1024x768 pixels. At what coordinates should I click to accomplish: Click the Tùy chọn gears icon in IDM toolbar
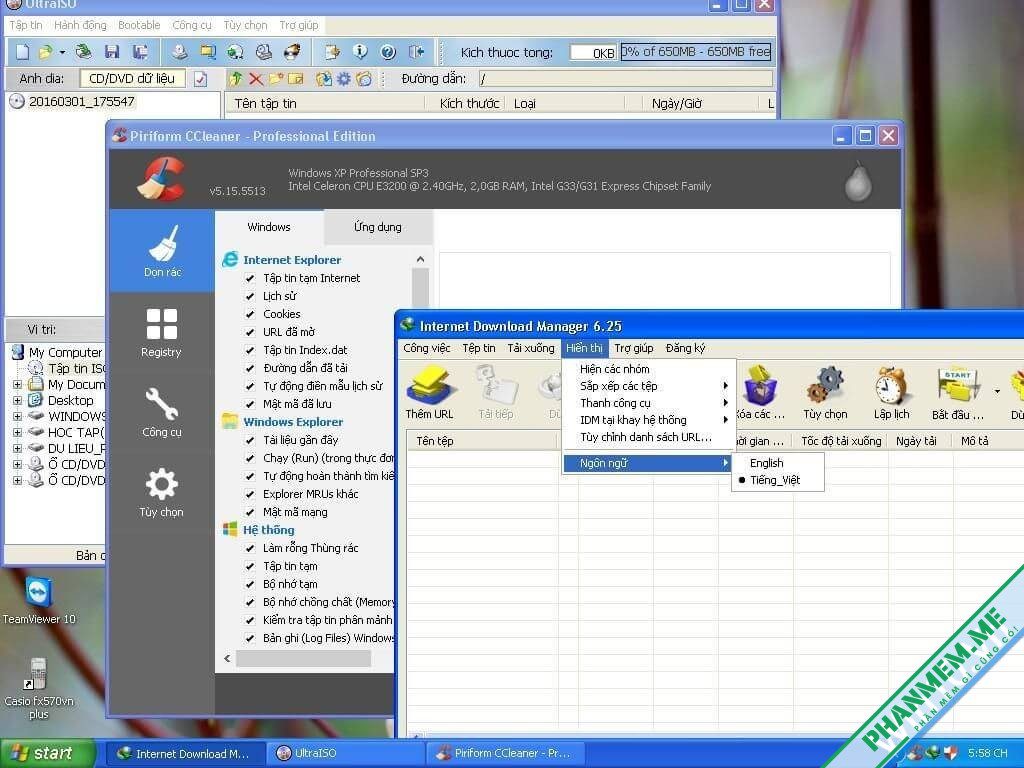click(x=825, y=392)
